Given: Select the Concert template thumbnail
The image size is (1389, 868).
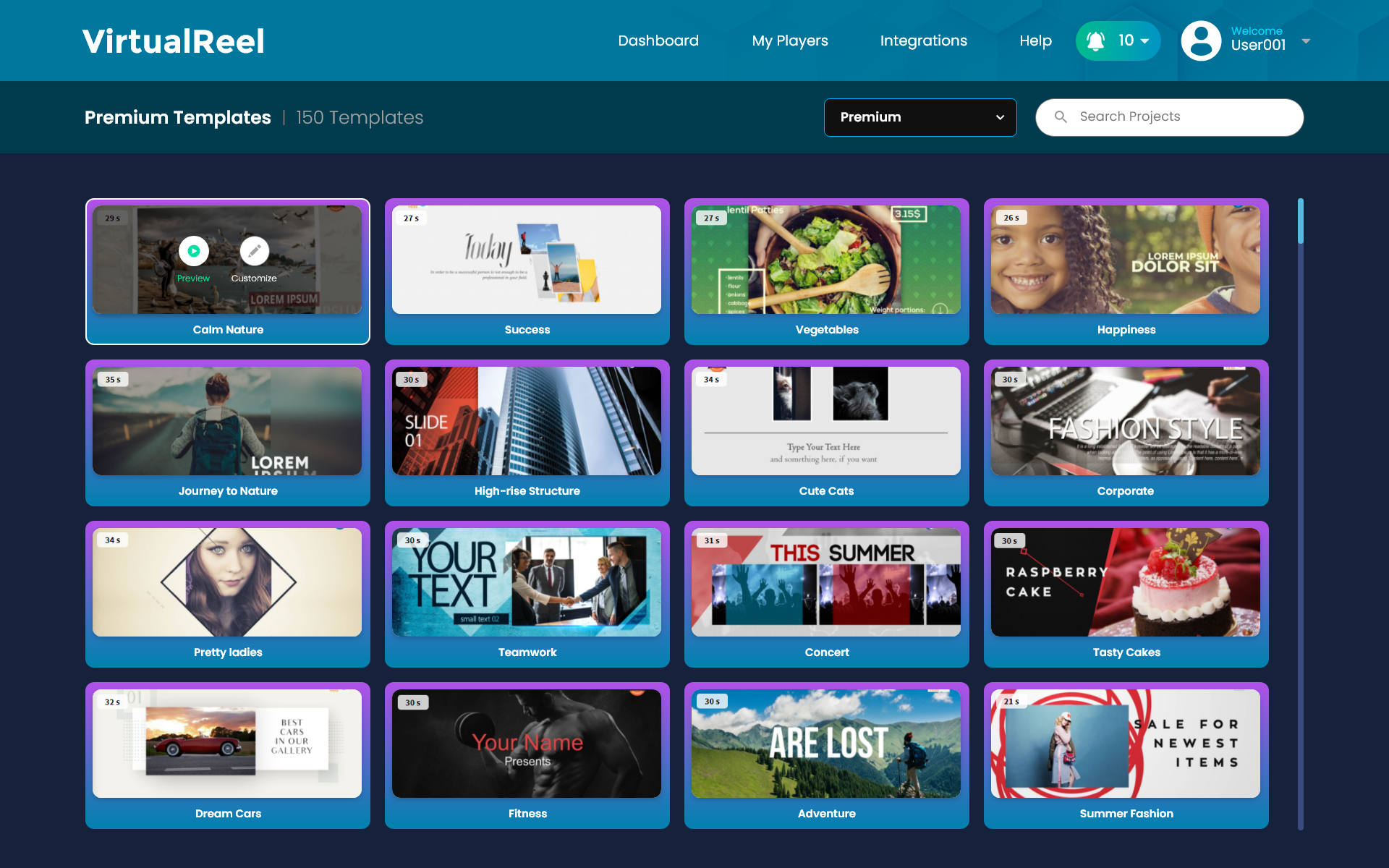Looking at the screenshot, I should click(826, 582).
